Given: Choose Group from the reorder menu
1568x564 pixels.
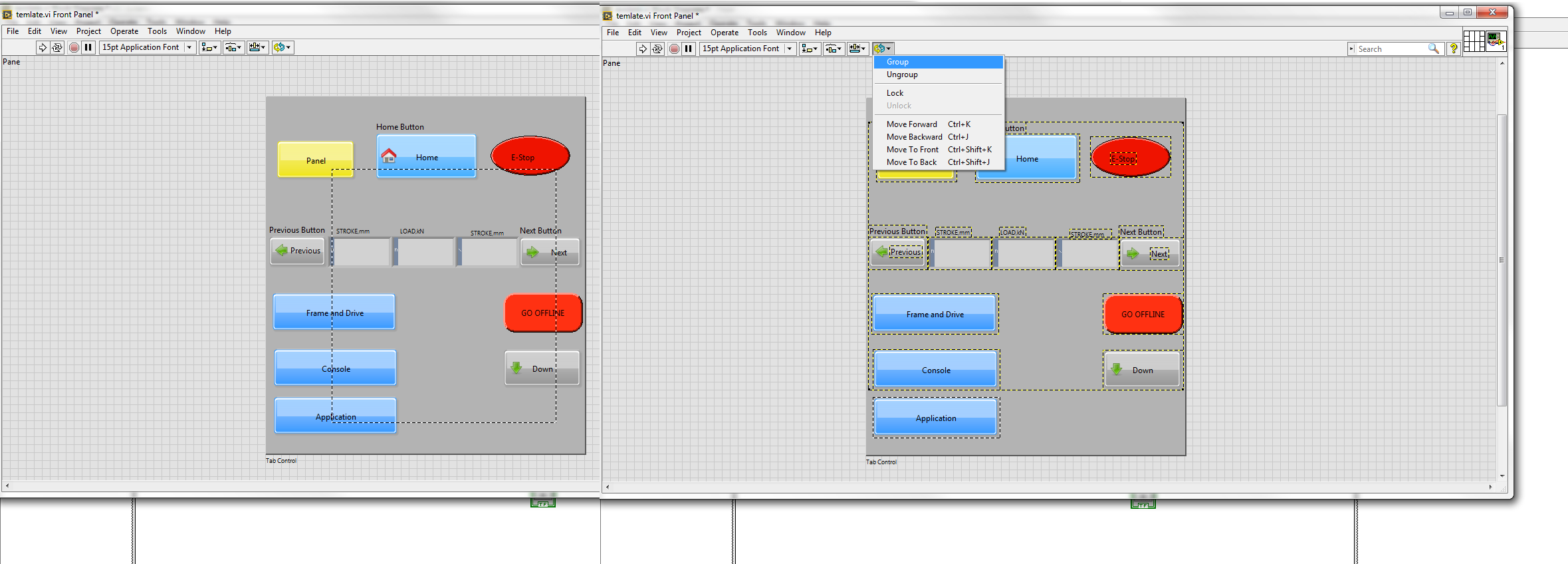Looking at the screenshot, I should [x=938, y=62].
